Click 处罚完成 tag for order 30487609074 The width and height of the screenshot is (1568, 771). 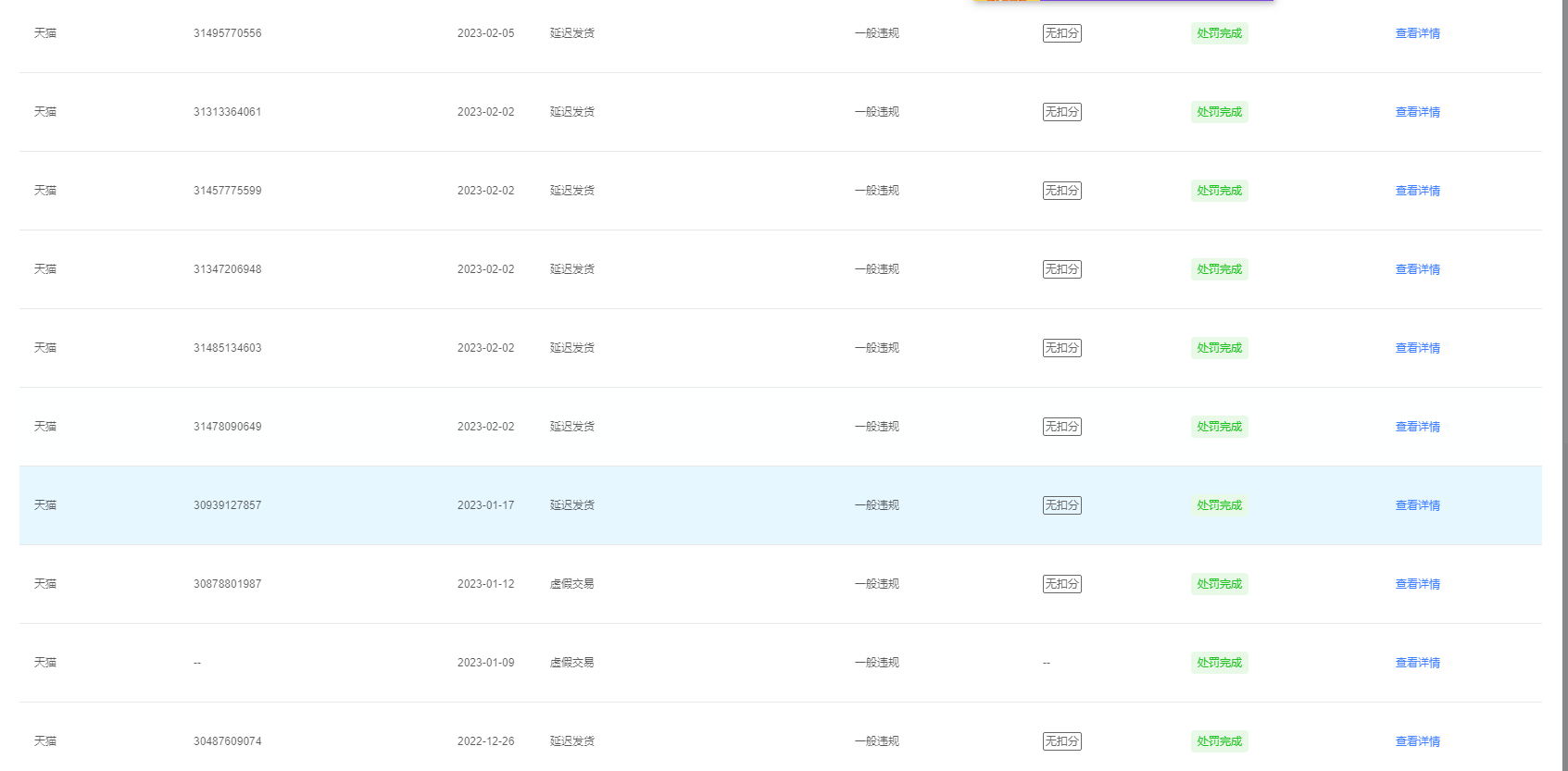click(1219, 741)
